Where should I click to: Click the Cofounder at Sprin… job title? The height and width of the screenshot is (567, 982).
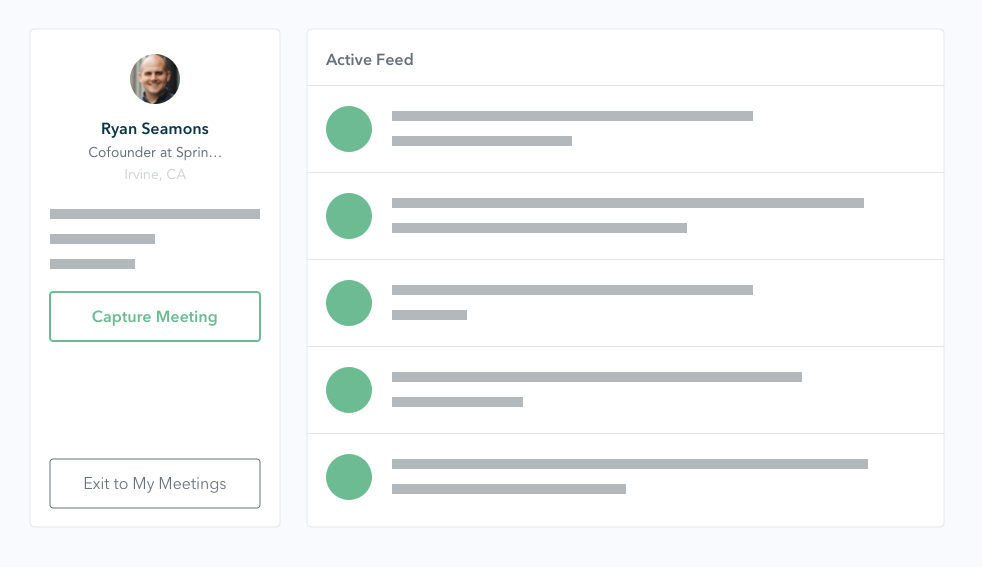[x=155, y=152]
